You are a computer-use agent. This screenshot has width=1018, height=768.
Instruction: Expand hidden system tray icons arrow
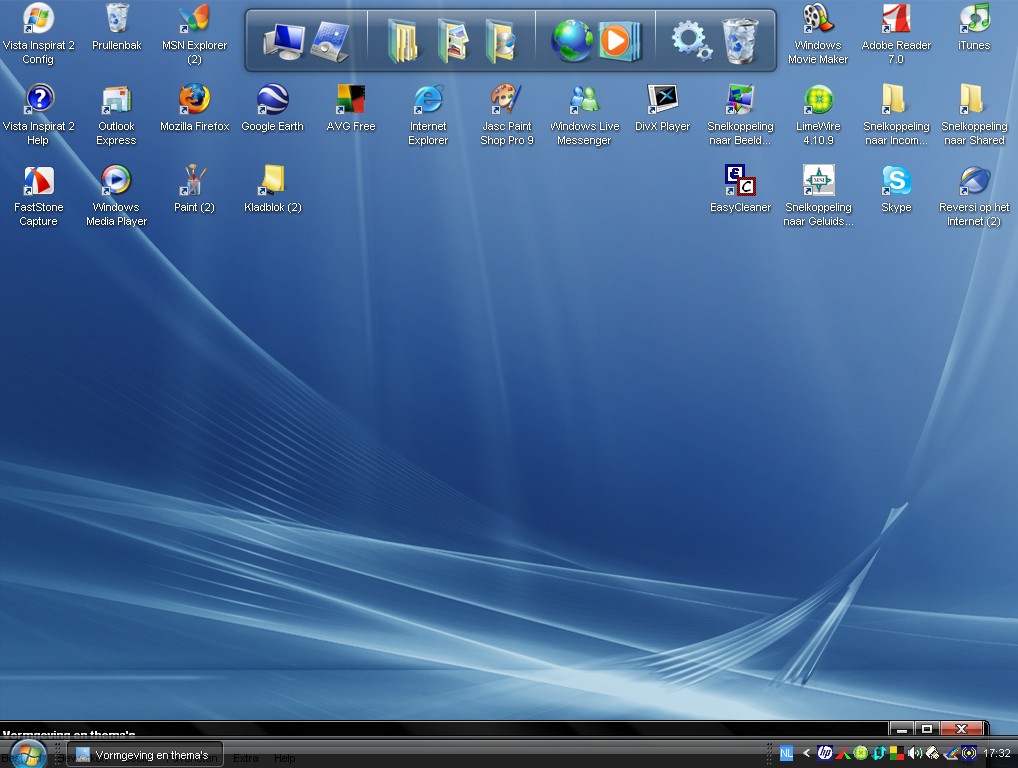pyautogui.click(x=807, y=754)
